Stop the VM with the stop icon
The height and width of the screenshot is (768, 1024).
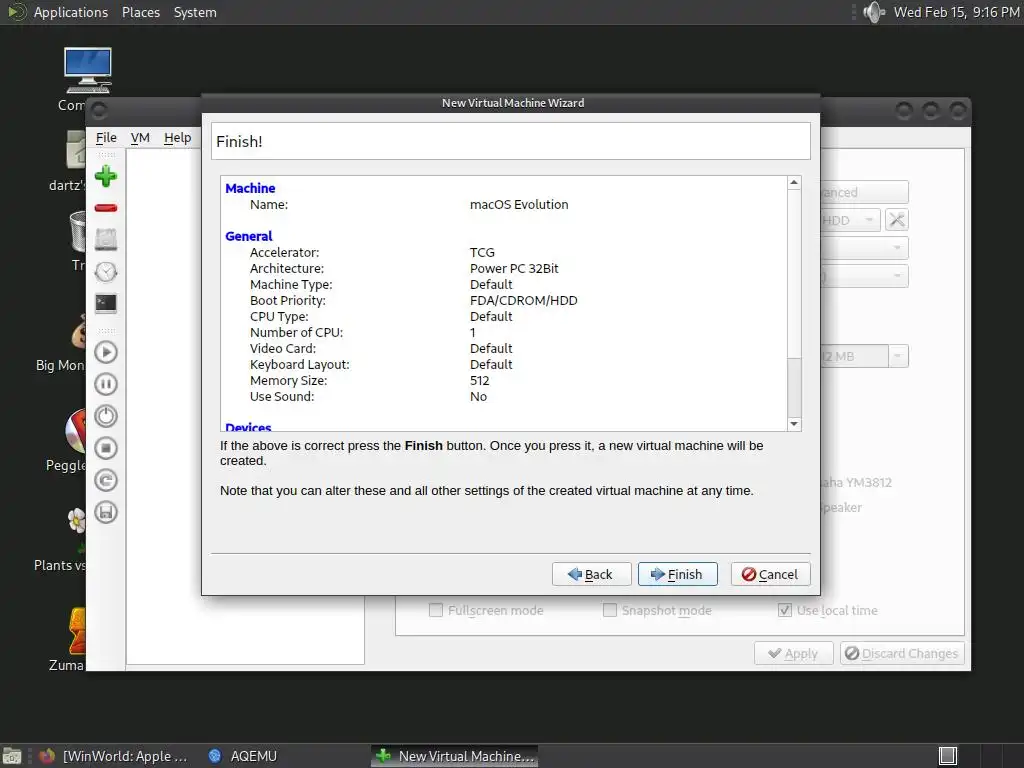106,448
